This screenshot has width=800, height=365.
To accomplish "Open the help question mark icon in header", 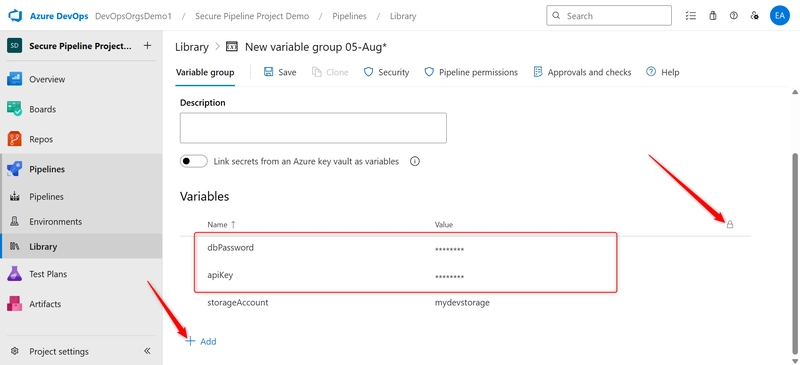I will (x=734, y=16).
